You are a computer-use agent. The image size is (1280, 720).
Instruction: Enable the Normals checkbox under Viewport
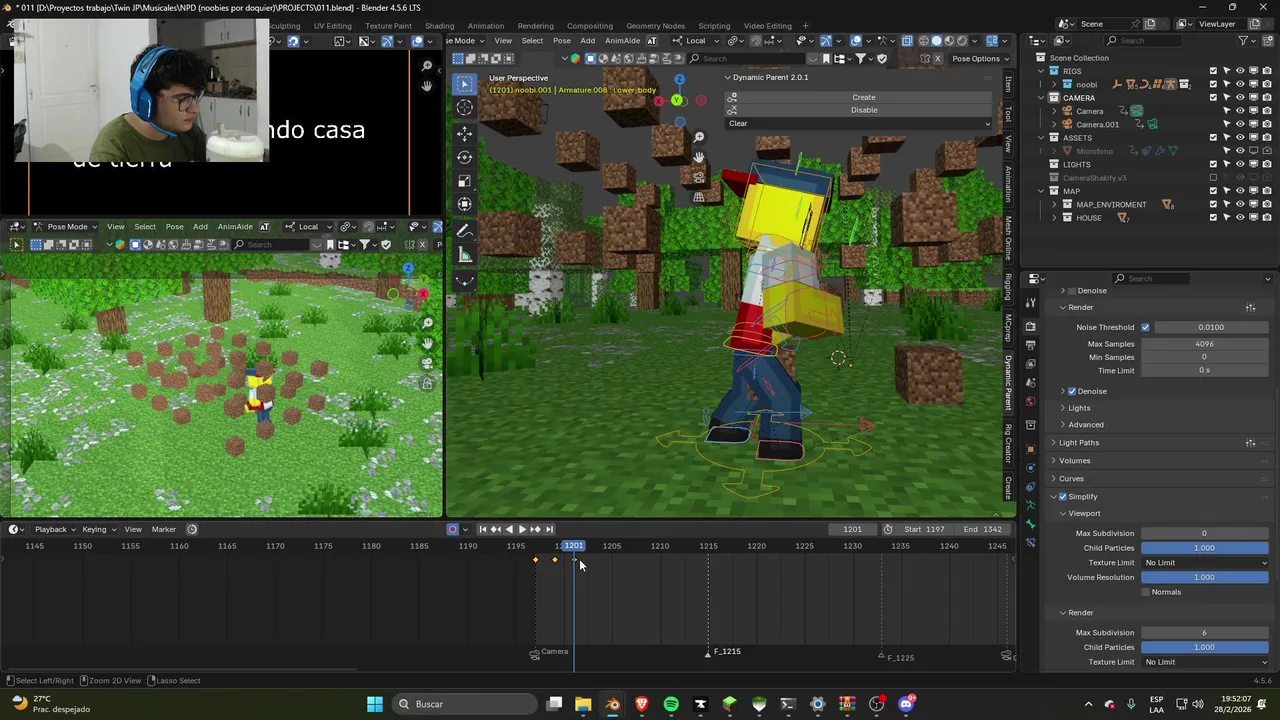click(x=1146, y=592)
